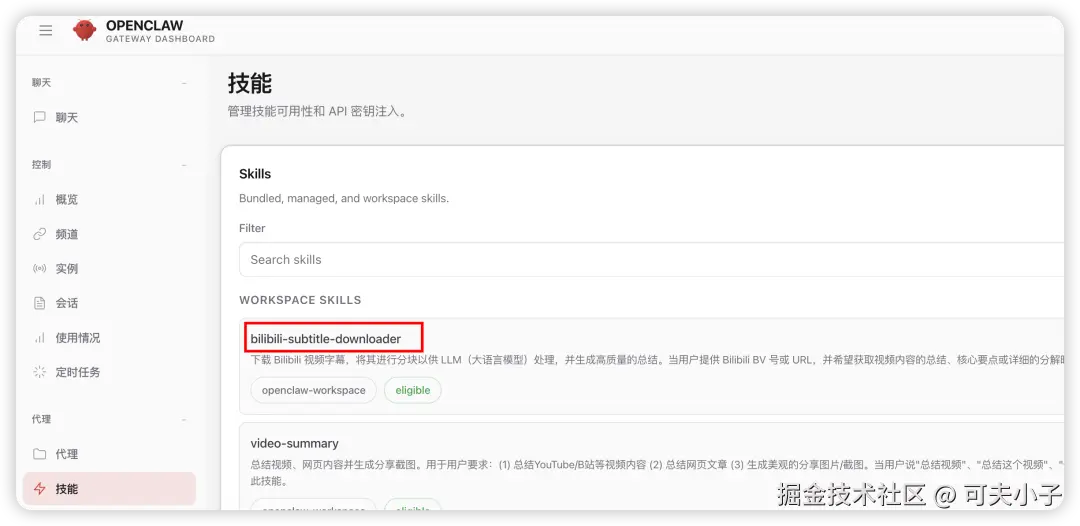Click the chat bubble icon beside 聊天
Viewport: 1080px width, 526px height.
[40, 118]
